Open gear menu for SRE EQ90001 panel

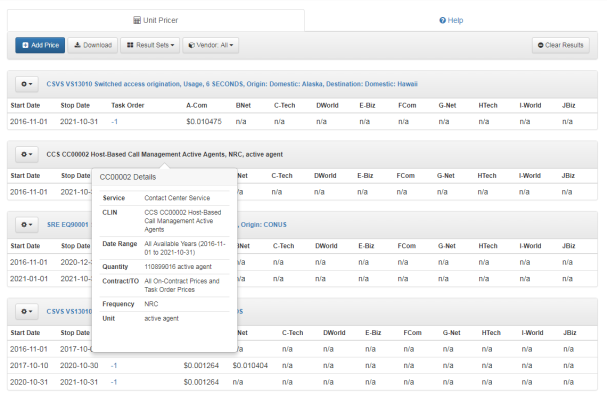pos(26,225)
